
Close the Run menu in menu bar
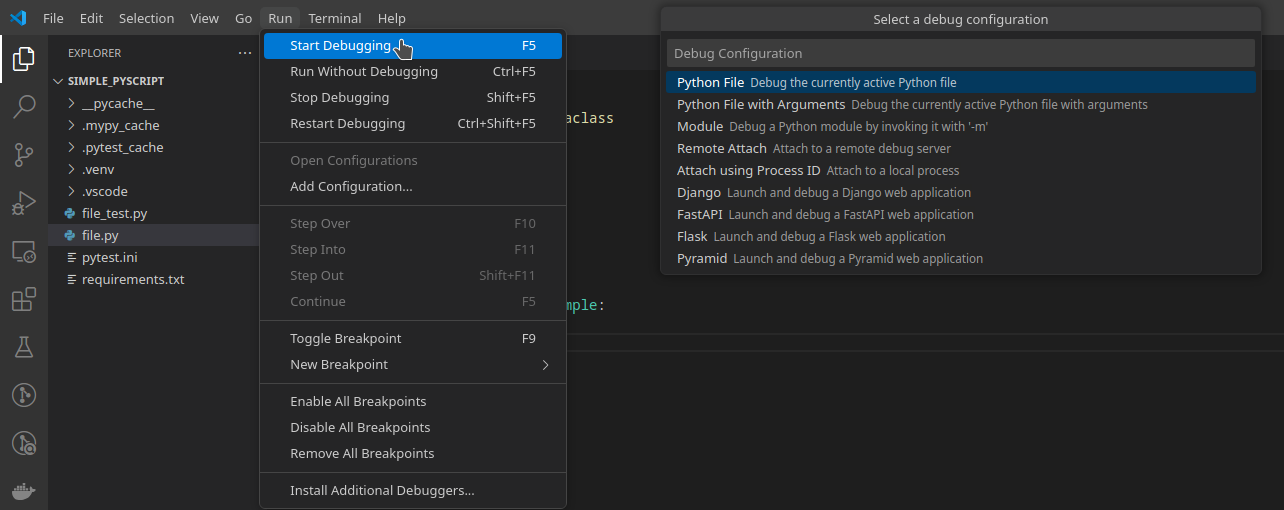280,18
